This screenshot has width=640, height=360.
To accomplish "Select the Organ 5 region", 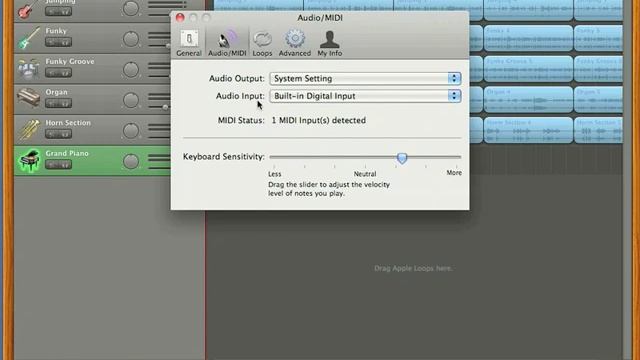I will click(x=598, y=99).
